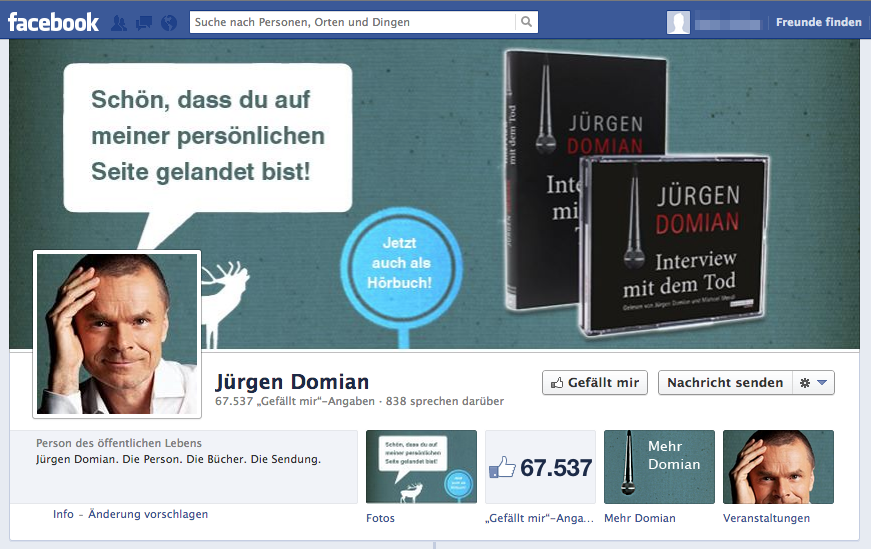Click the user avatar in top bar

click(678, 23)
